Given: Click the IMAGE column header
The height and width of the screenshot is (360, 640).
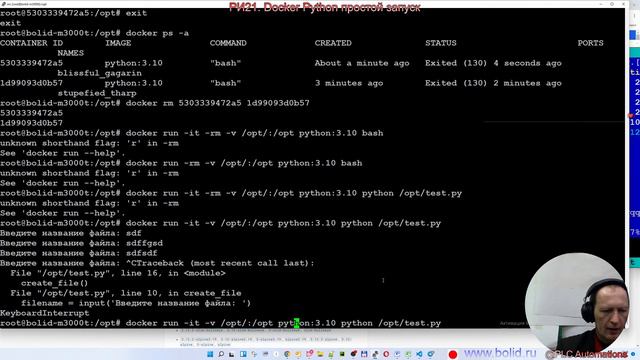Looking at the screenshot, I should (118, 43).
